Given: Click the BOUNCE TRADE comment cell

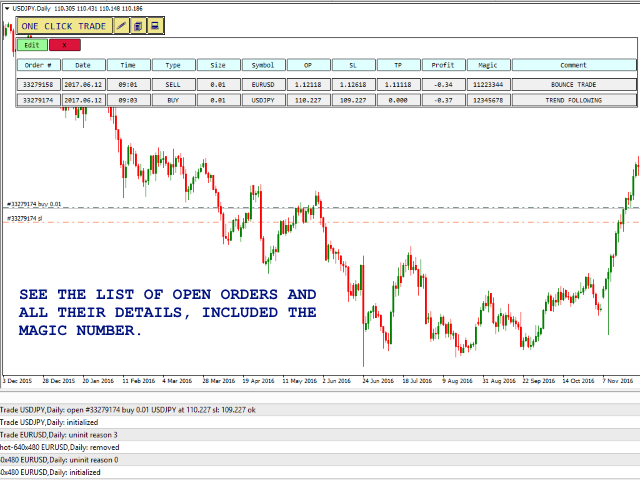Looking at the screenshot, I should (574, 85).
